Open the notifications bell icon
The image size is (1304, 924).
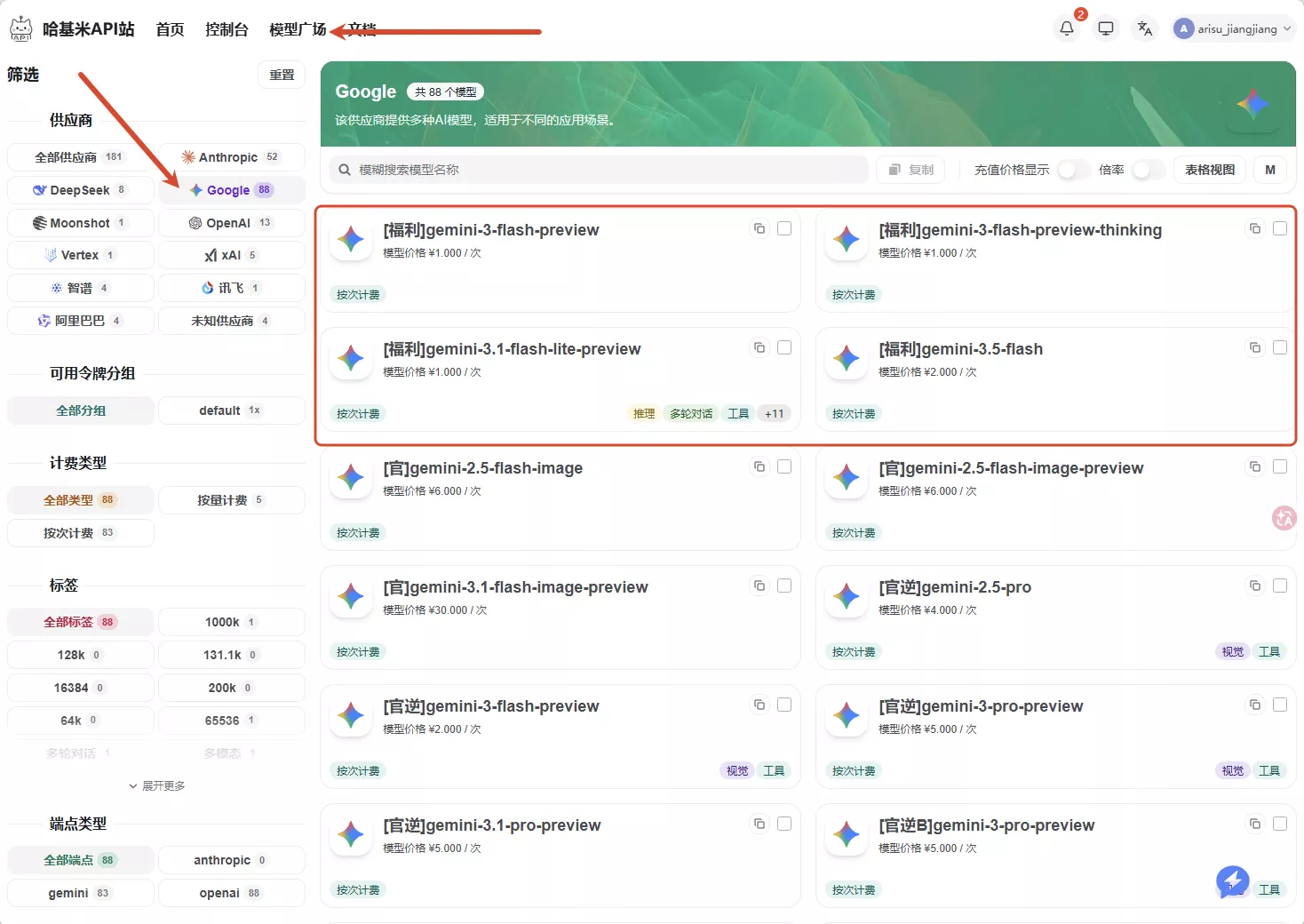[x=1067, y=28]
